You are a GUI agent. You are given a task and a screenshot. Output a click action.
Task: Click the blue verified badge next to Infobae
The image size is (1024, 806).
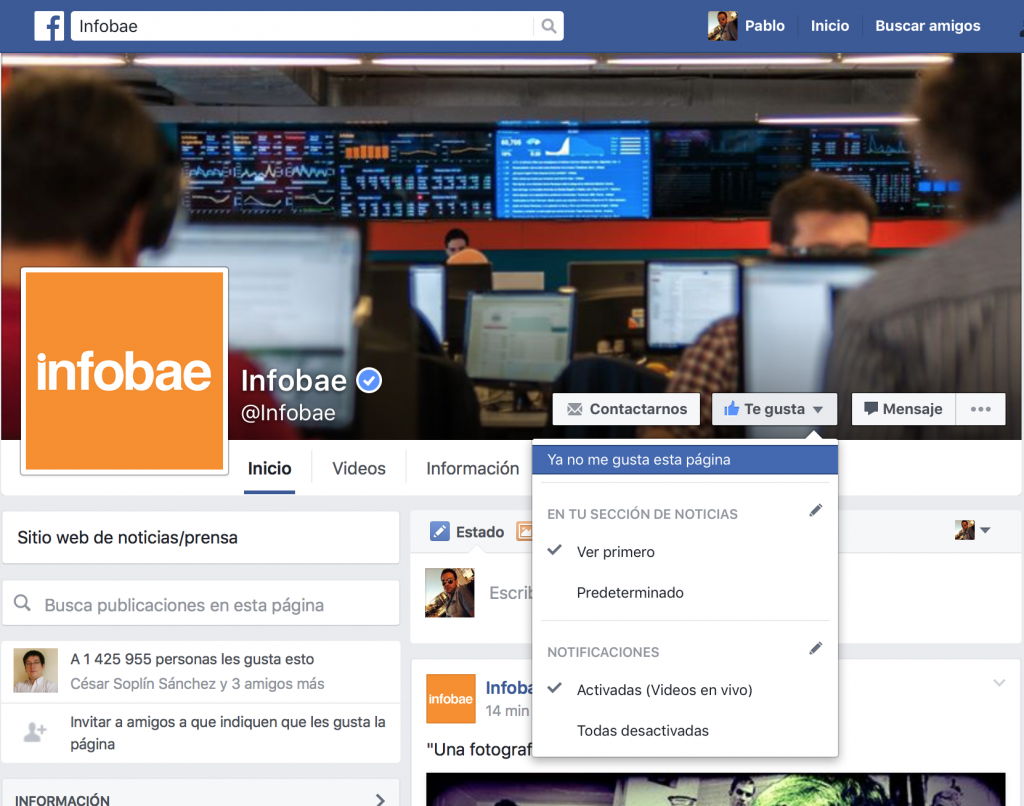(x=369, y=380)
